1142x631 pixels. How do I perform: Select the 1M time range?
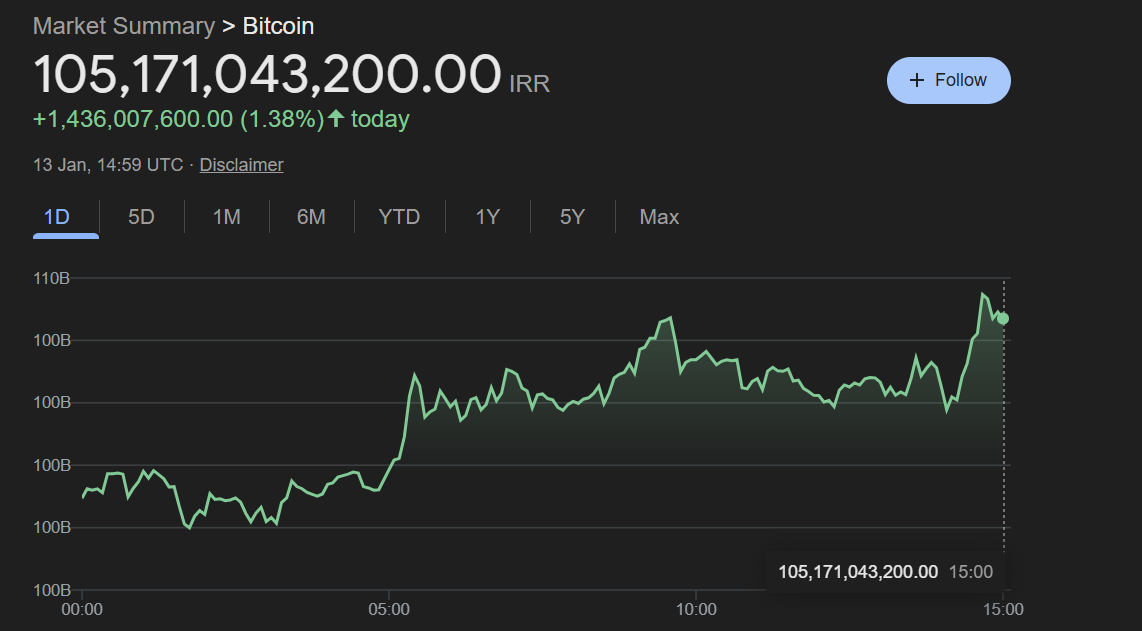226,216
